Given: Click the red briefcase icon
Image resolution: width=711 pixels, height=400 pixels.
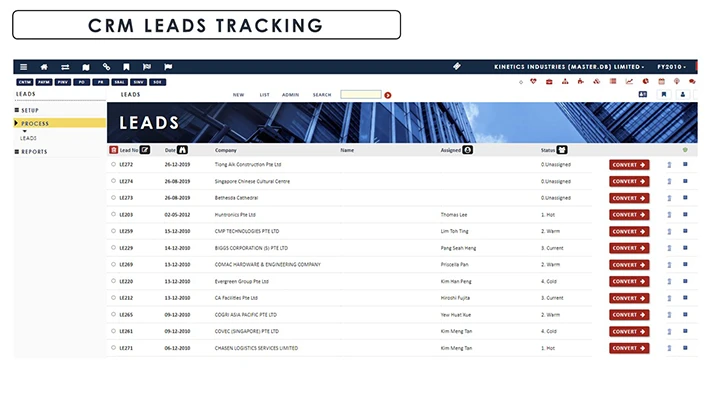Looking at the screenshot, I should click(549, 82).
